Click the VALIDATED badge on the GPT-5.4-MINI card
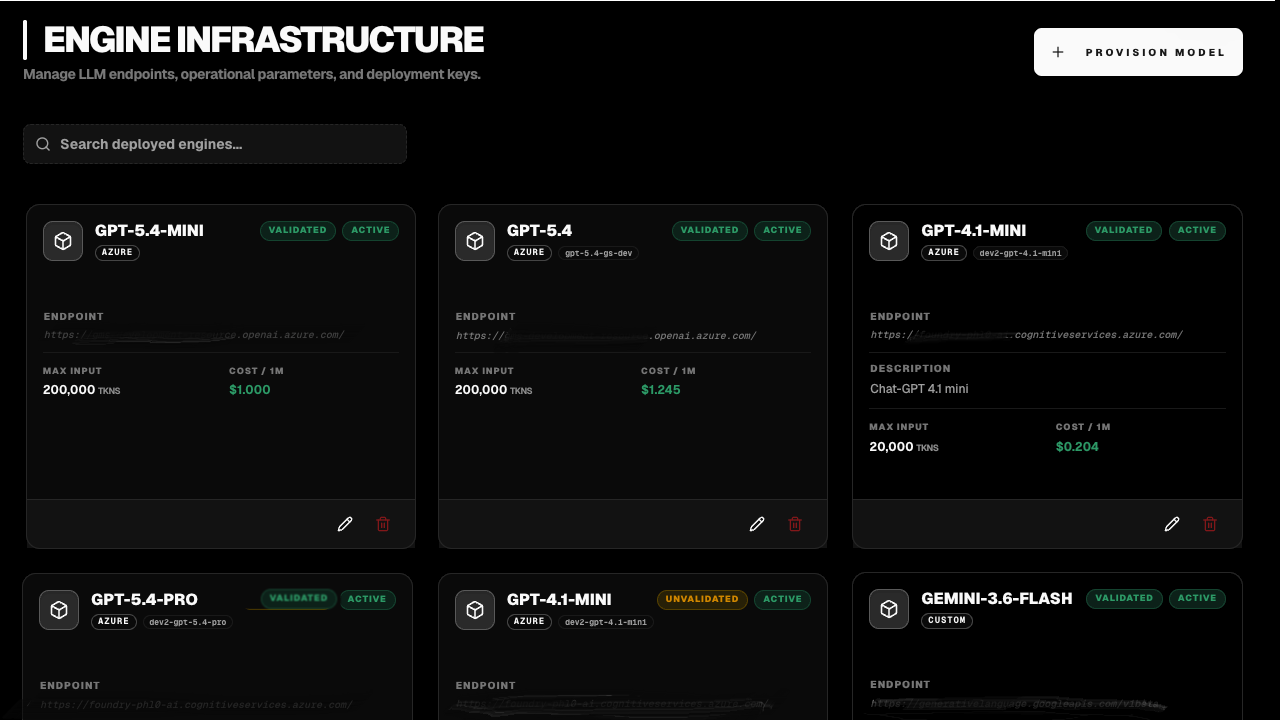The width and height of the screenshot is (1280, 720). coord(298,230)
